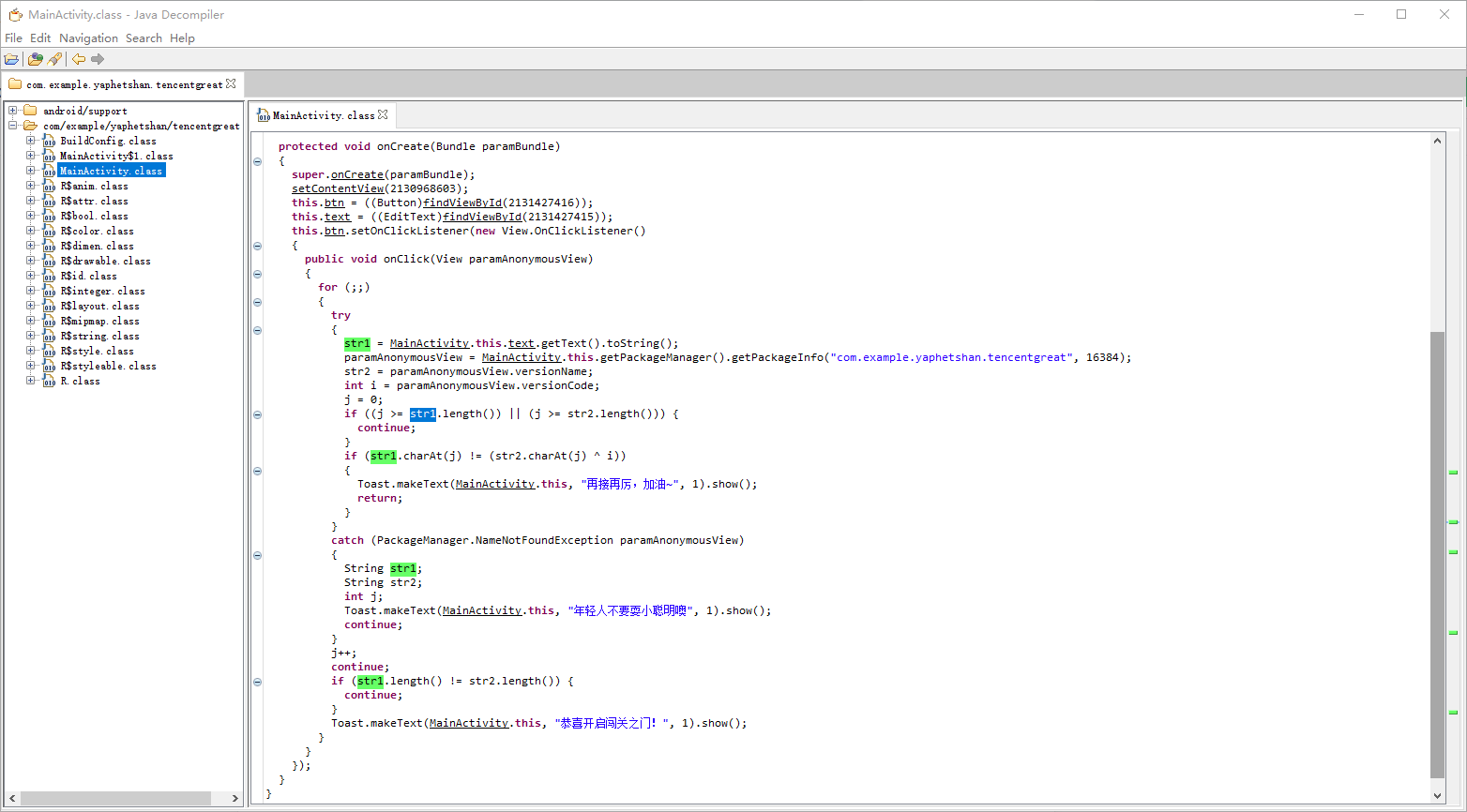Collapse the try block fold marker
1467x812 pixels.
click(x=258, y=330)
